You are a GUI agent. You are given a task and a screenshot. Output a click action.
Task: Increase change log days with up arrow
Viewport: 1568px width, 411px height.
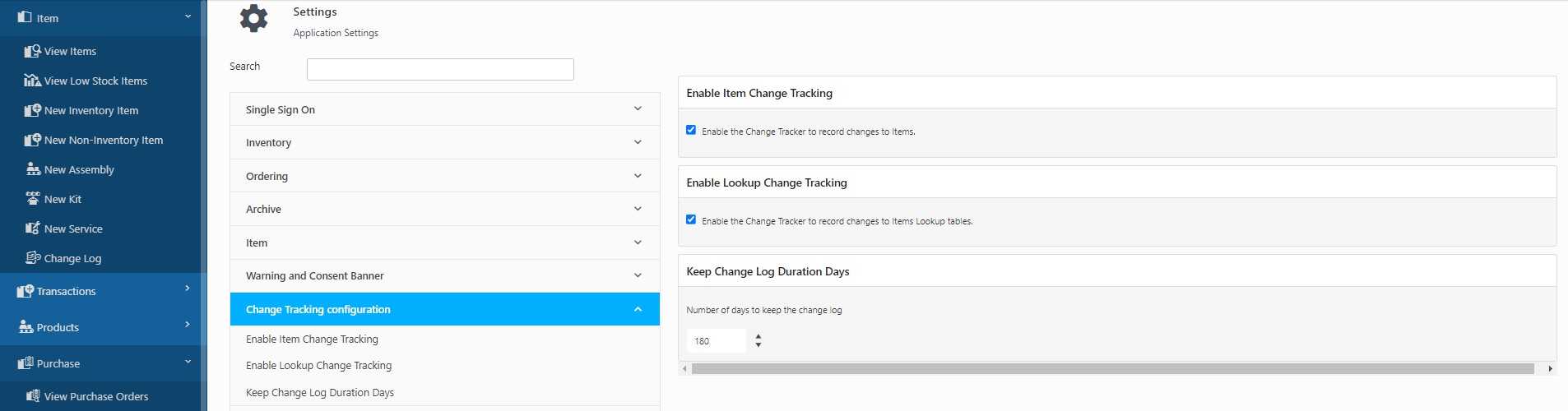pyautogui.click(x=758, y=336)
